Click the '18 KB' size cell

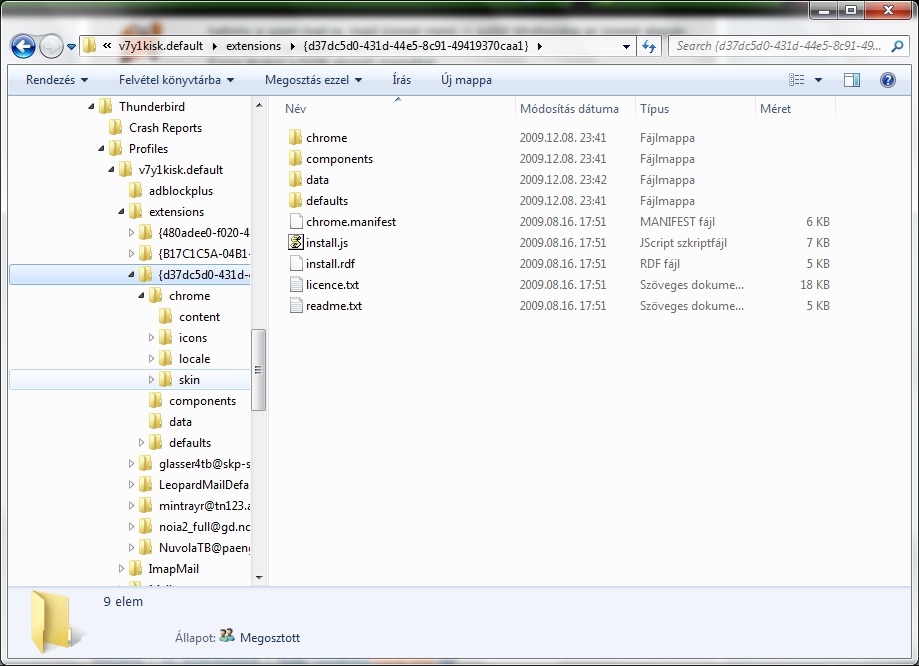[815, 285]
